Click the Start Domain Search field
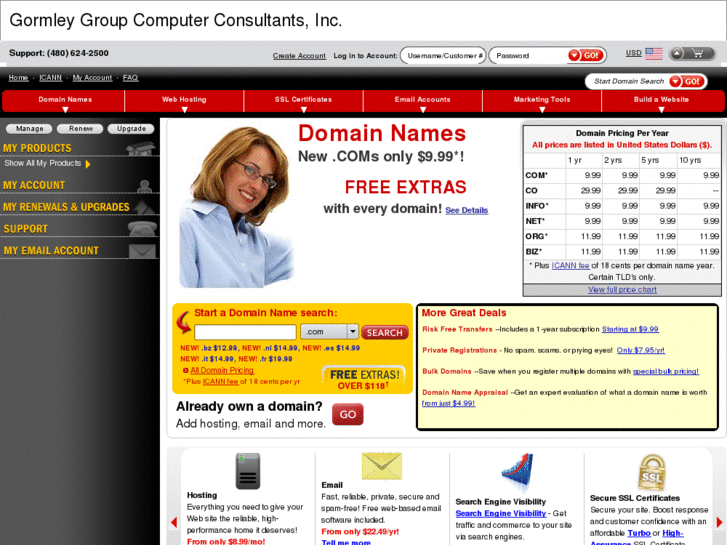Screen dimensions: 727x545 click(629, 82)
